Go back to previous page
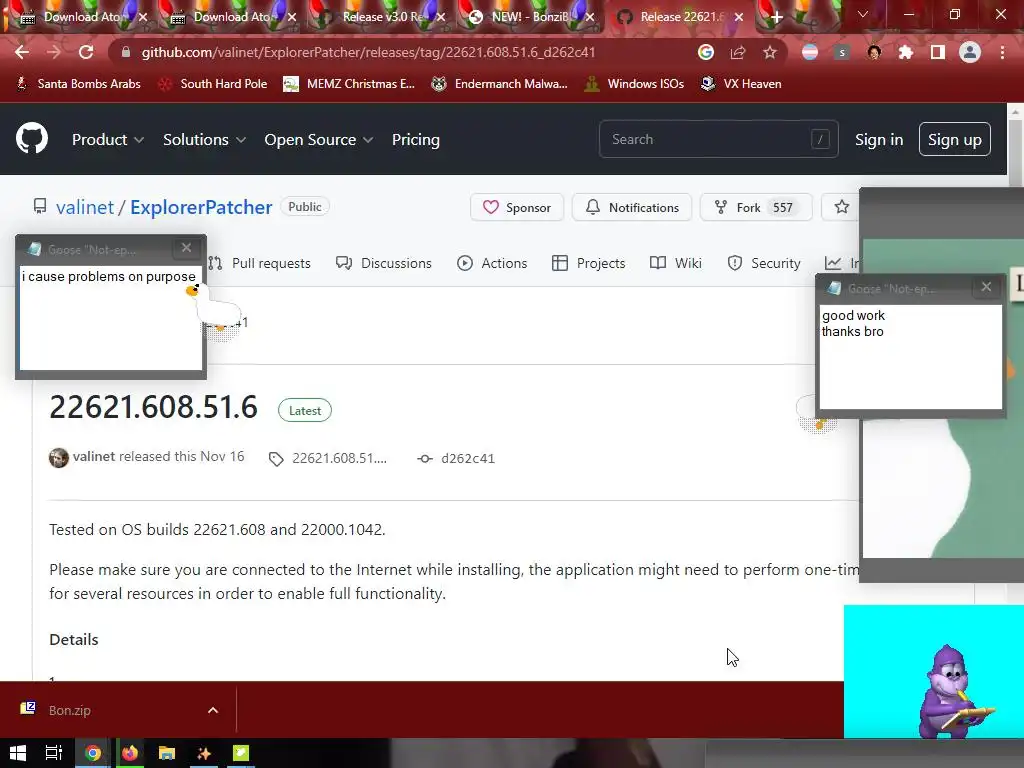The height and width of the screenshot is (768, 1024). 22,52
